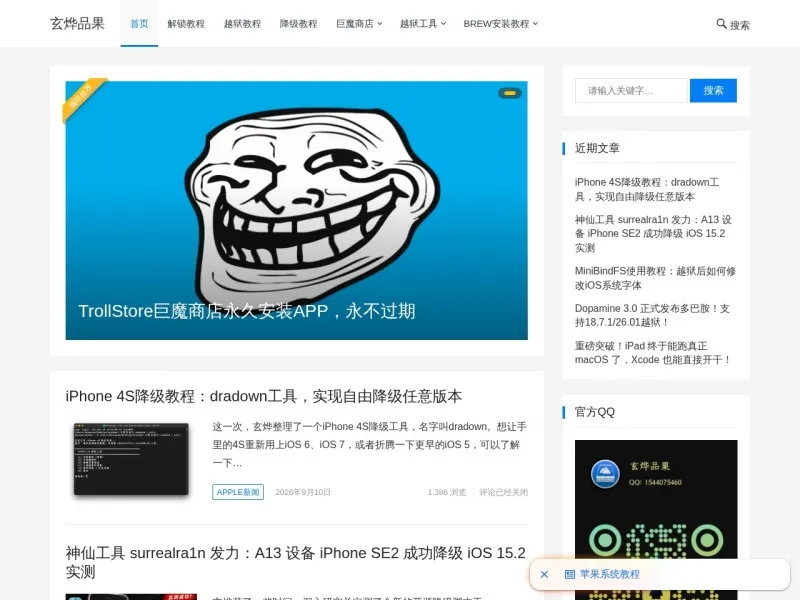
Task: Click the 评论已经关闭 comment status
Action: click(504, 492)
